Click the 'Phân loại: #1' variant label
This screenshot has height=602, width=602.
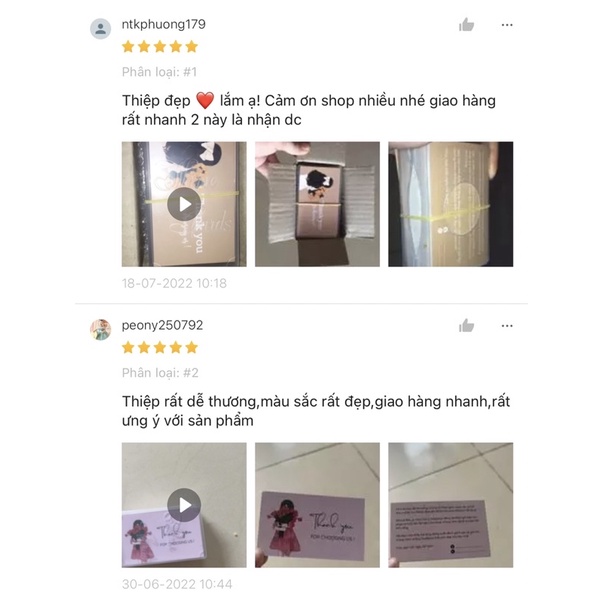(159, 72)
